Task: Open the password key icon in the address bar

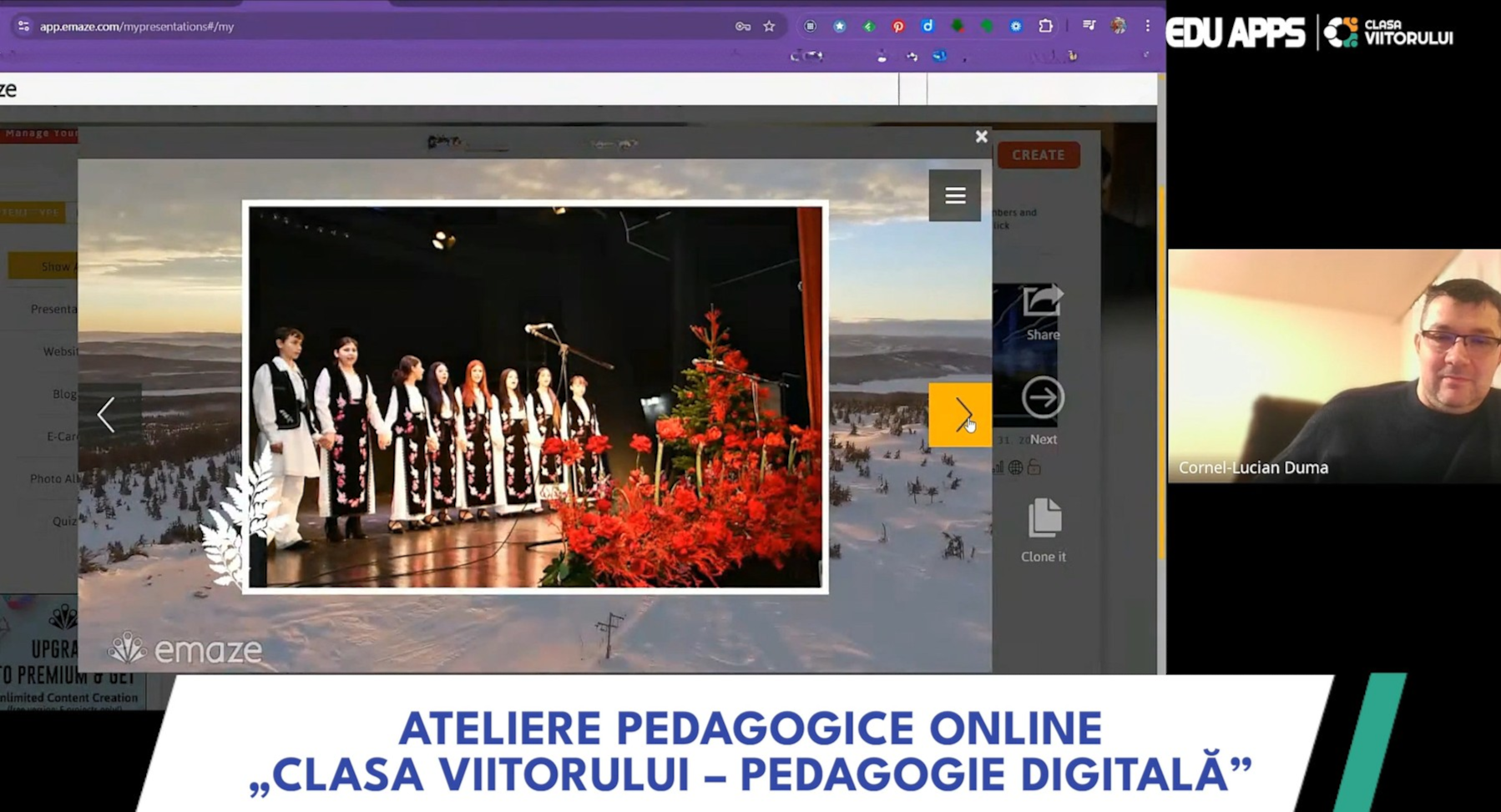Action: point(742,27)
